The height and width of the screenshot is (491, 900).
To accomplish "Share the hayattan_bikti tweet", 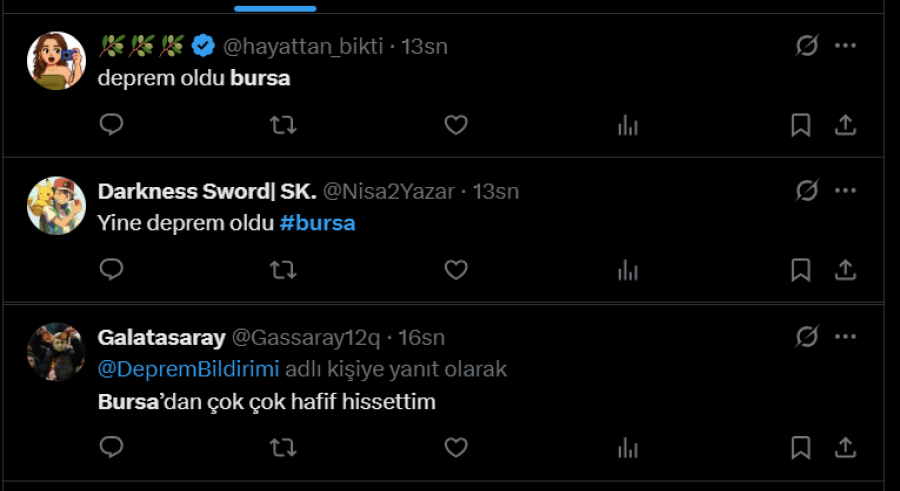I will pos(845,125).
